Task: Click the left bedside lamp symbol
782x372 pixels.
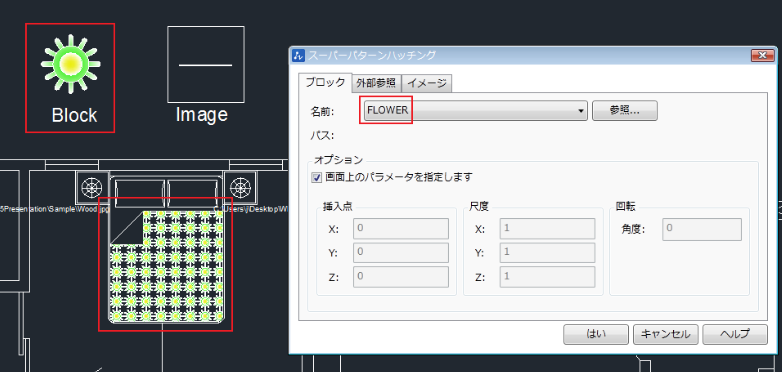Action: pos(92,187)
